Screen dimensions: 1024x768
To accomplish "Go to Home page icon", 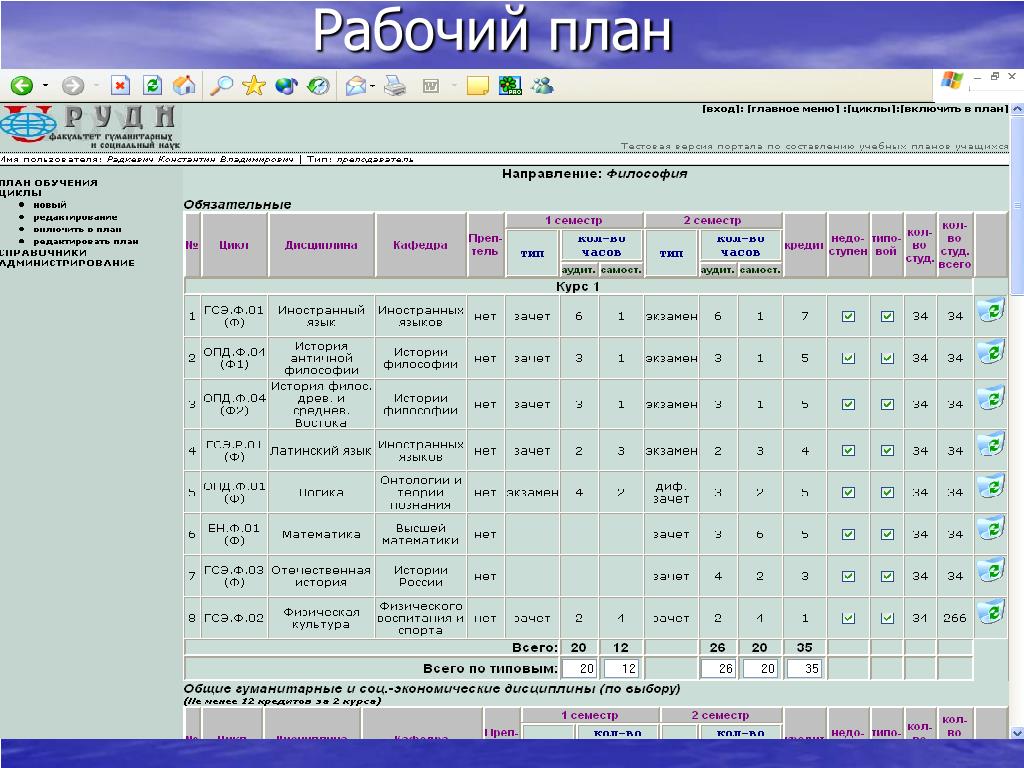I will pyautogui.click(x=184, y=86).
